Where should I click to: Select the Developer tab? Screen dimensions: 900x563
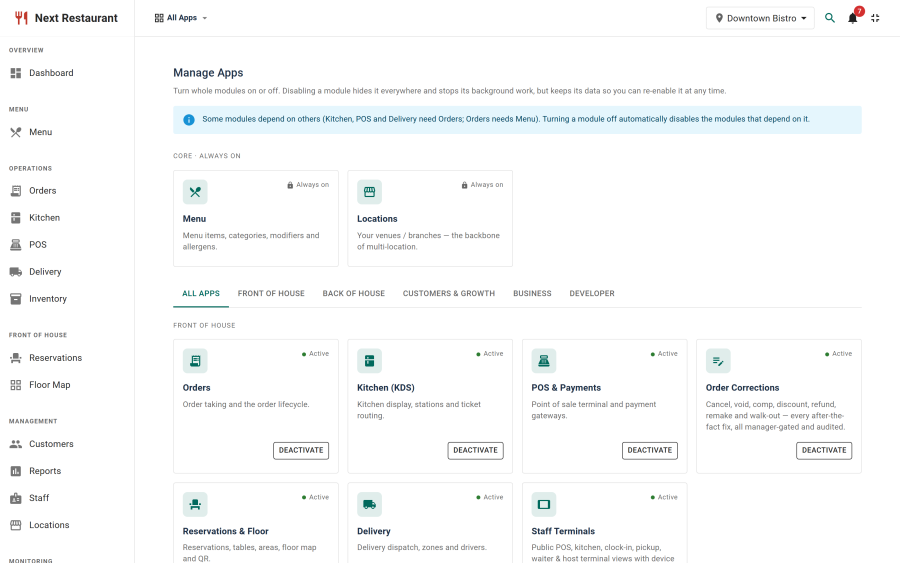[592, 293]
